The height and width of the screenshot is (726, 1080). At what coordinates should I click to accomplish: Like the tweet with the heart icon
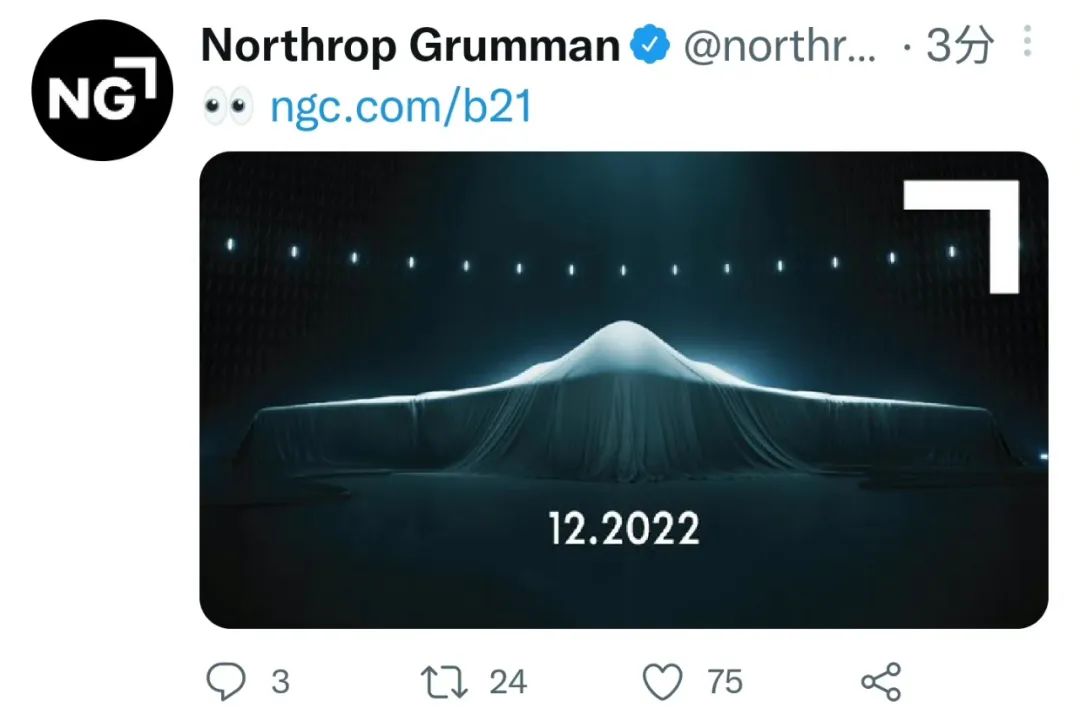coord(662,682)
